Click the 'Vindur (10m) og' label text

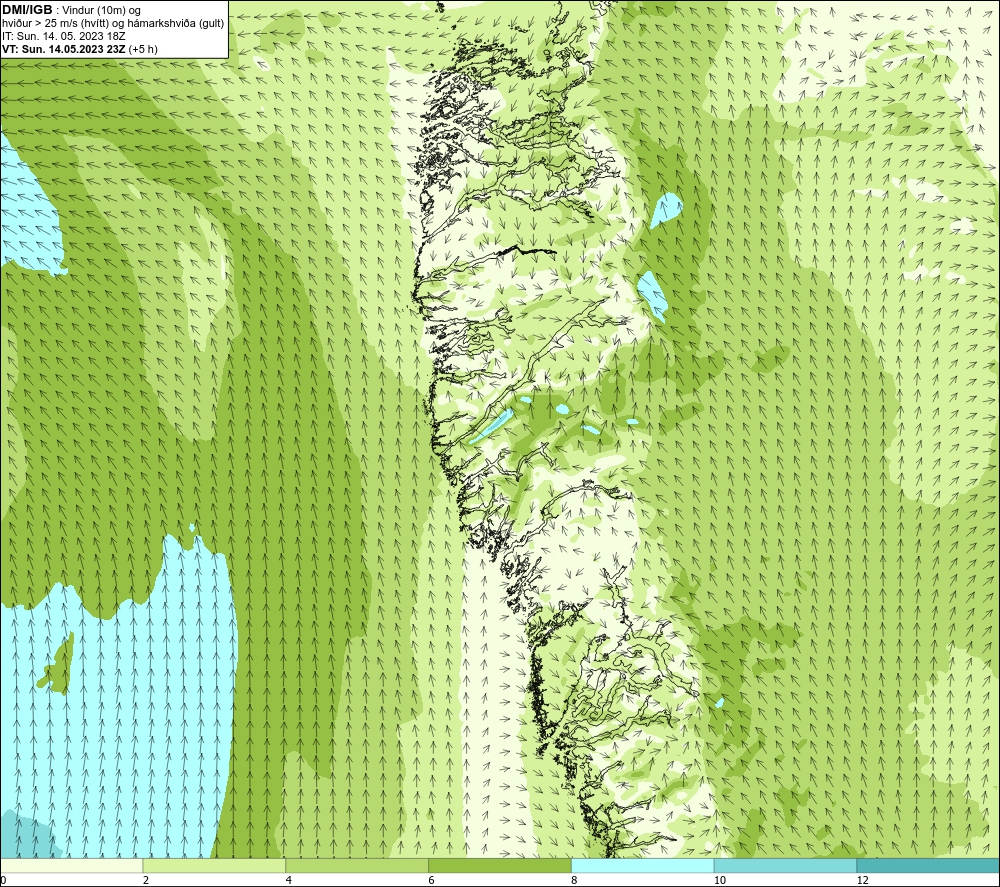(x=102, y=10)
